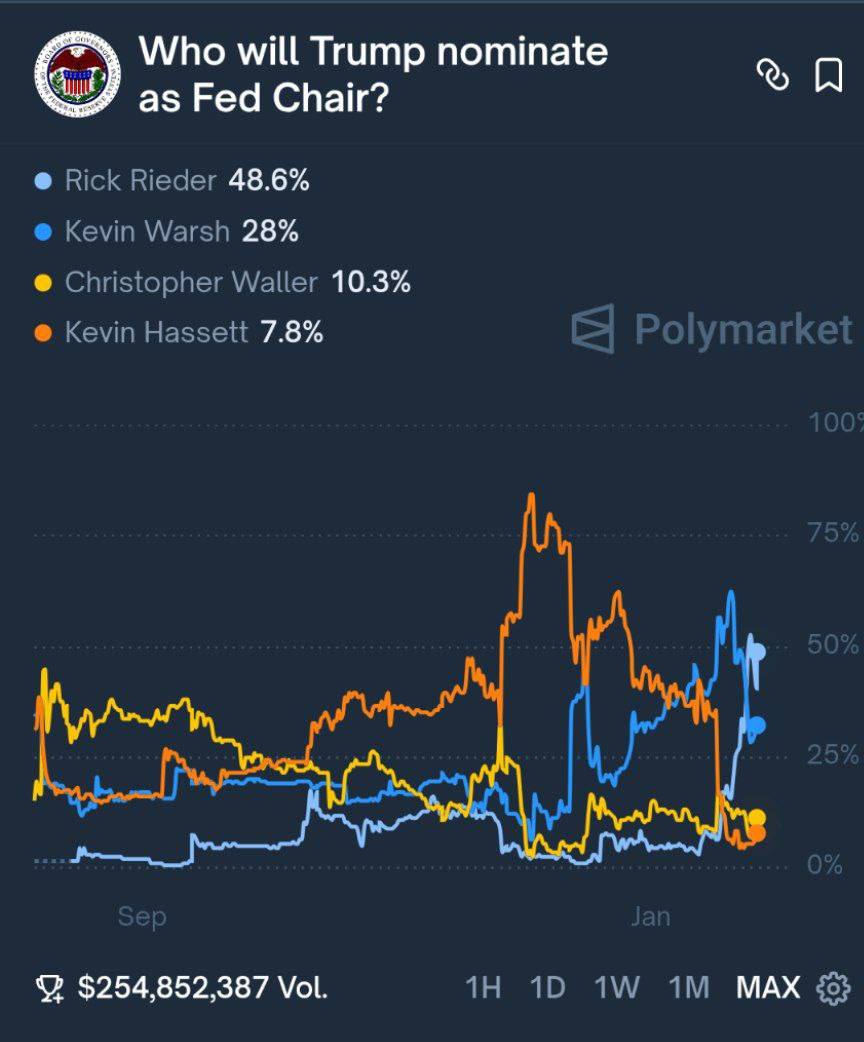864x1042 pixels.
Task: Copy the market link via chain icon
Action: point(772,76)
